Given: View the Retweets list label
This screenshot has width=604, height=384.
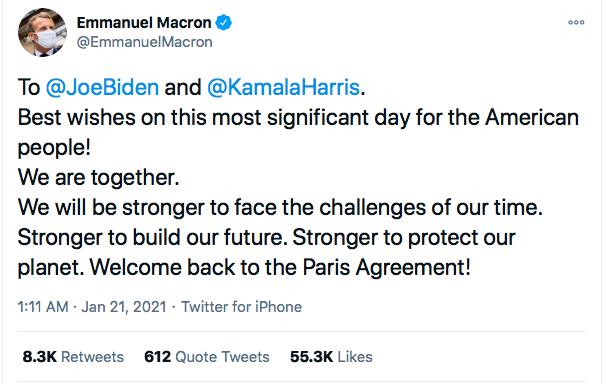Looking at the screenshot, I should (92, 357).
